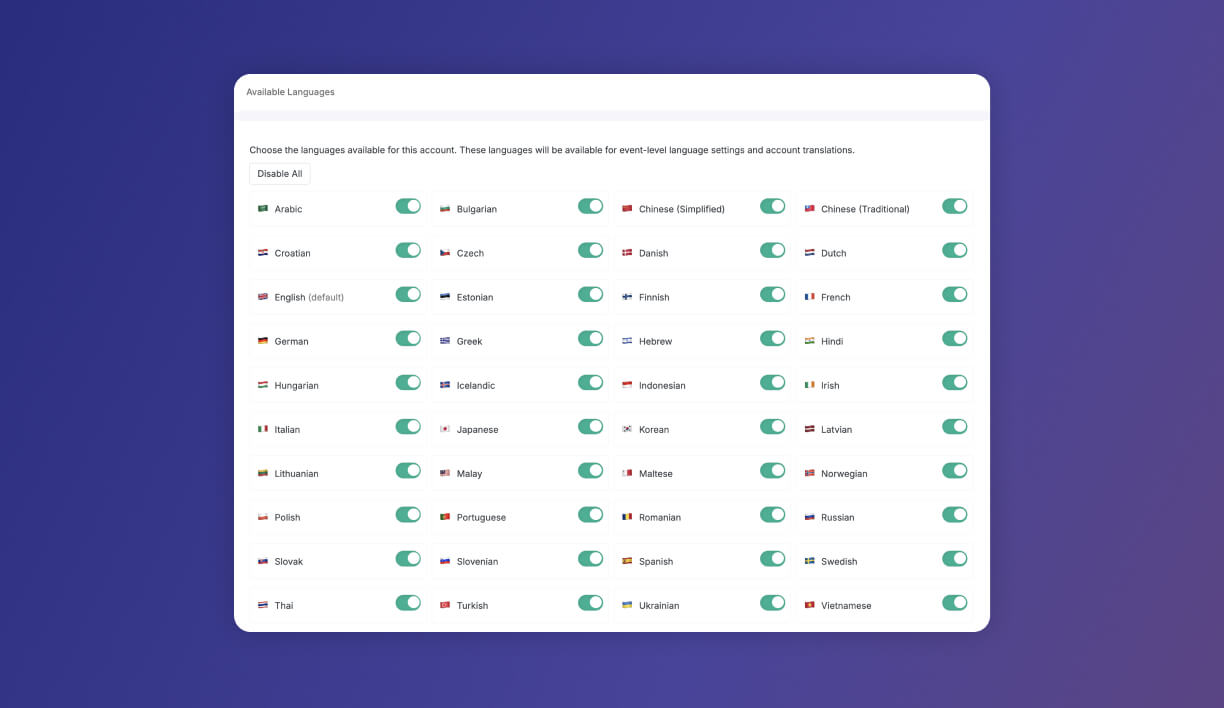Toggle the Hindi language switch
The width and height of the screenshot is (1224, 708).
[x=954, y=338]
